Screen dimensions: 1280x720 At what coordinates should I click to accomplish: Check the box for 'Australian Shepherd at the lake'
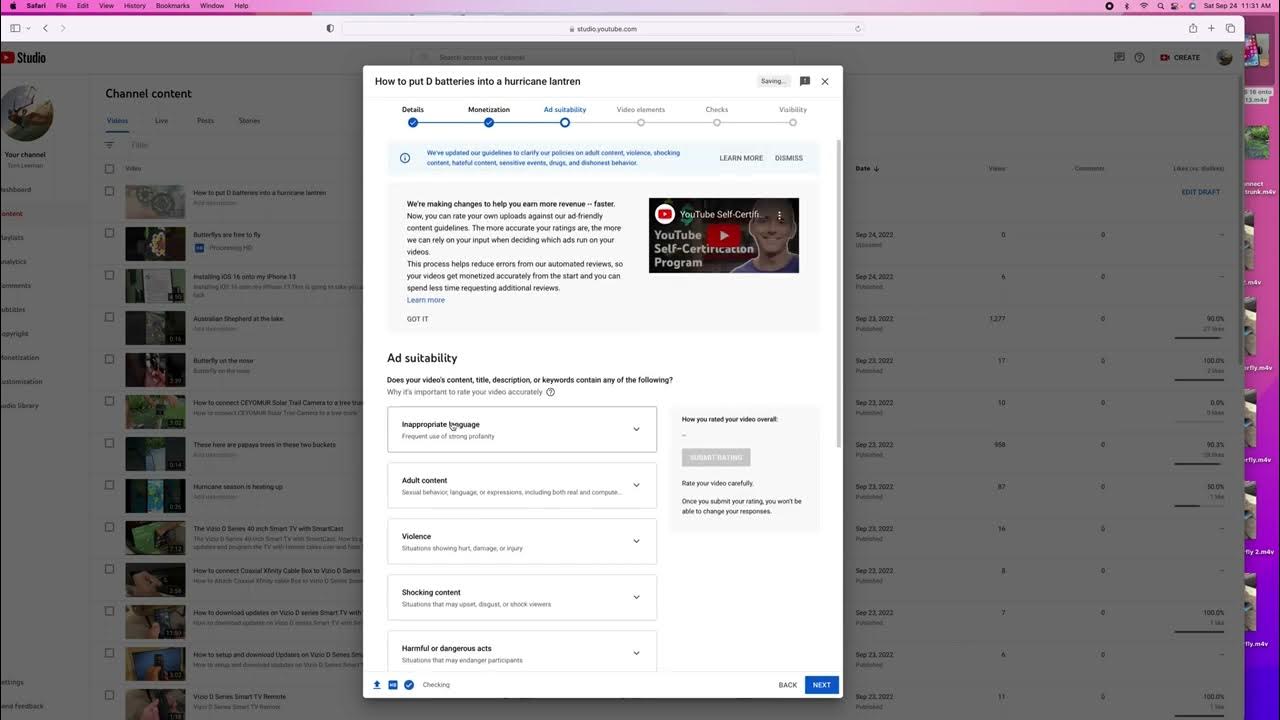pyautogui.click(x=110, y=317)
